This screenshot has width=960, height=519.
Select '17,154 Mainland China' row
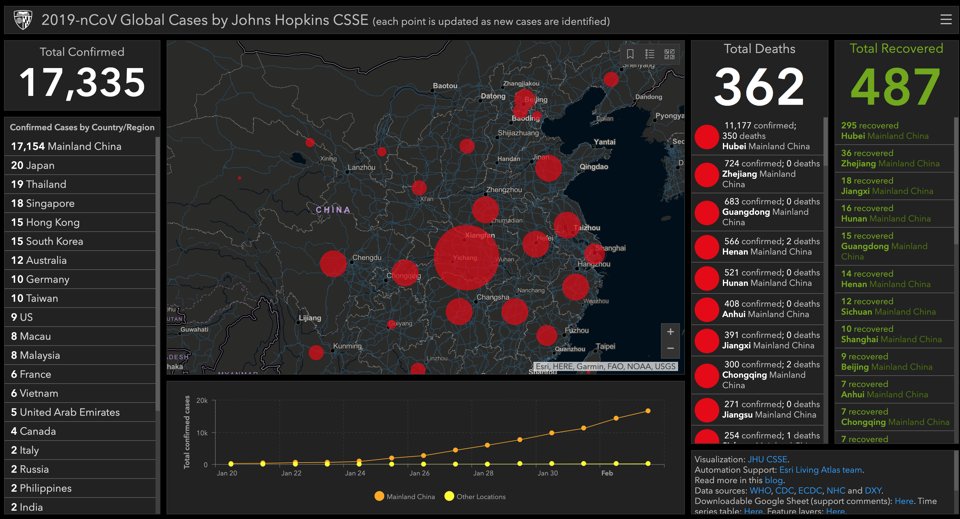80,146
